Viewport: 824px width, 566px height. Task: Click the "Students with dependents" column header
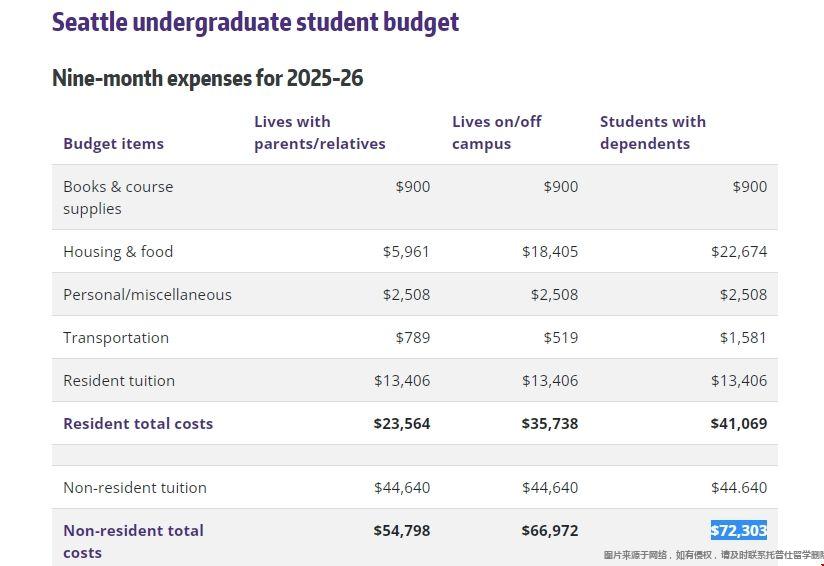point(652,132)
